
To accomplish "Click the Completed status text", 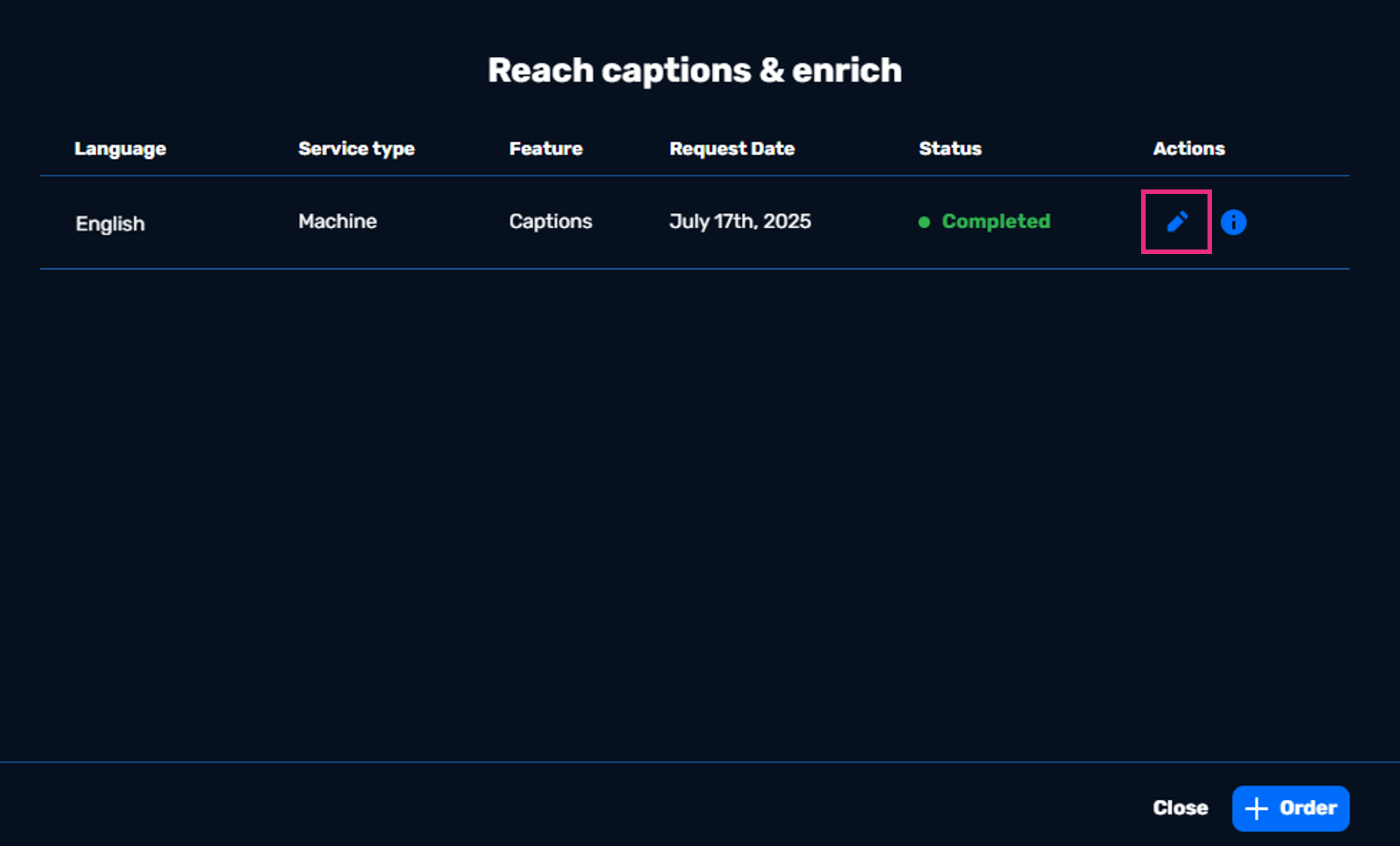I will pyautogui.click(x=996, y=221).
